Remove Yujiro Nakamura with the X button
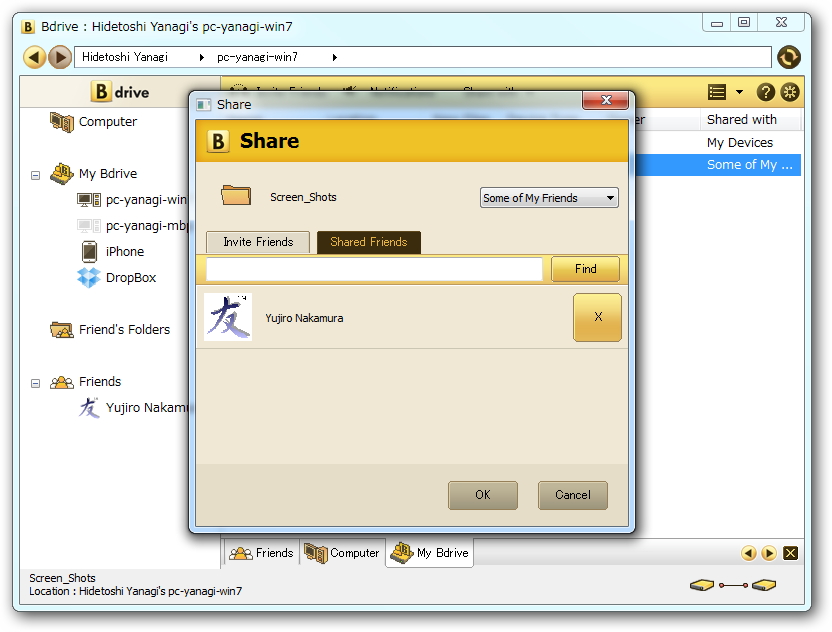This screenshot has width=832, height=632. 597,317
